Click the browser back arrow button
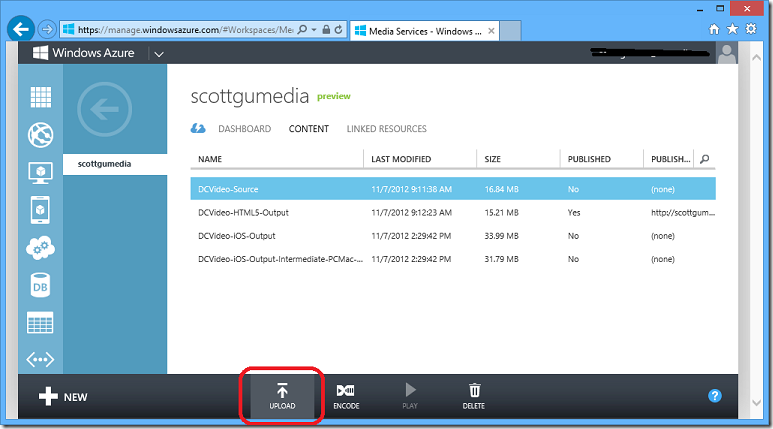 pyautogui.click(x=21, y=29)
